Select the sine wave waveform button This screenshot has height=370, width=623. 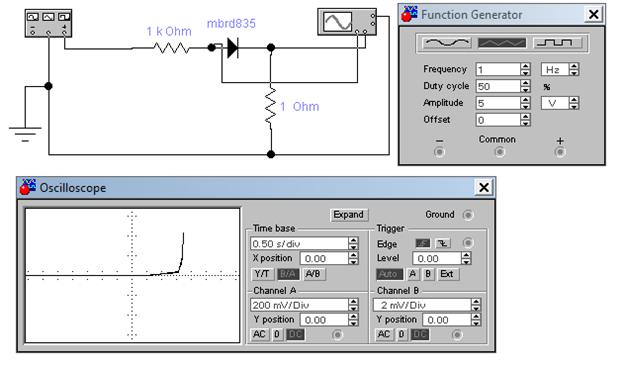[x=447, y=43]
